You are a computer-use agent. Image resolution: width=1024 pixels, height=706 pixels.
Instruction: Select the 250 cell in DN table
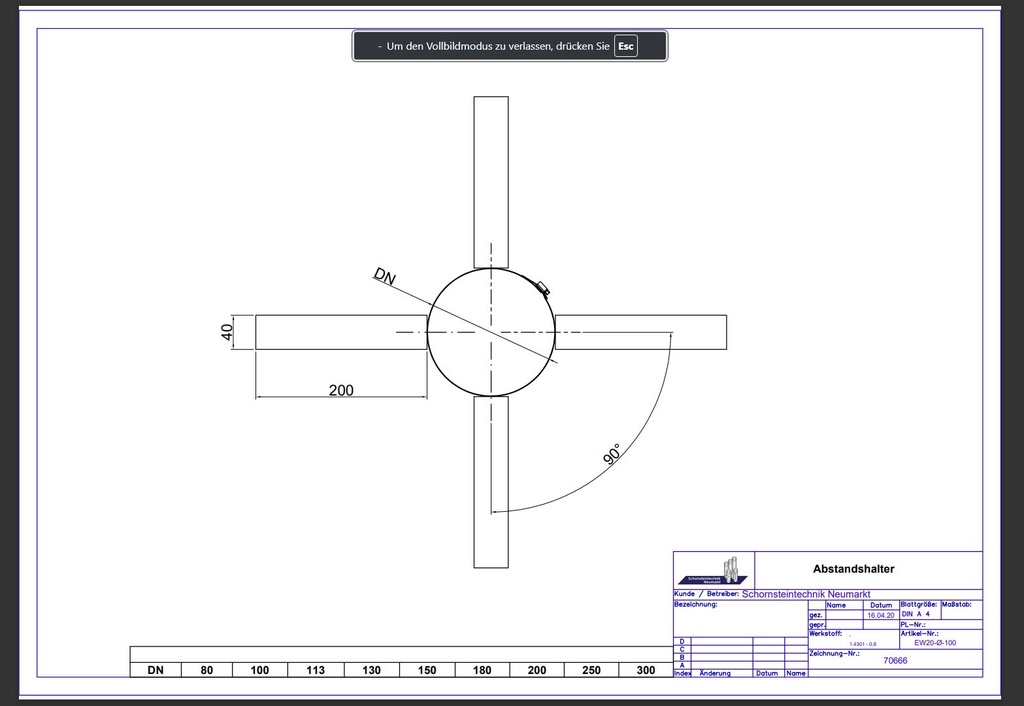(591, 670)
